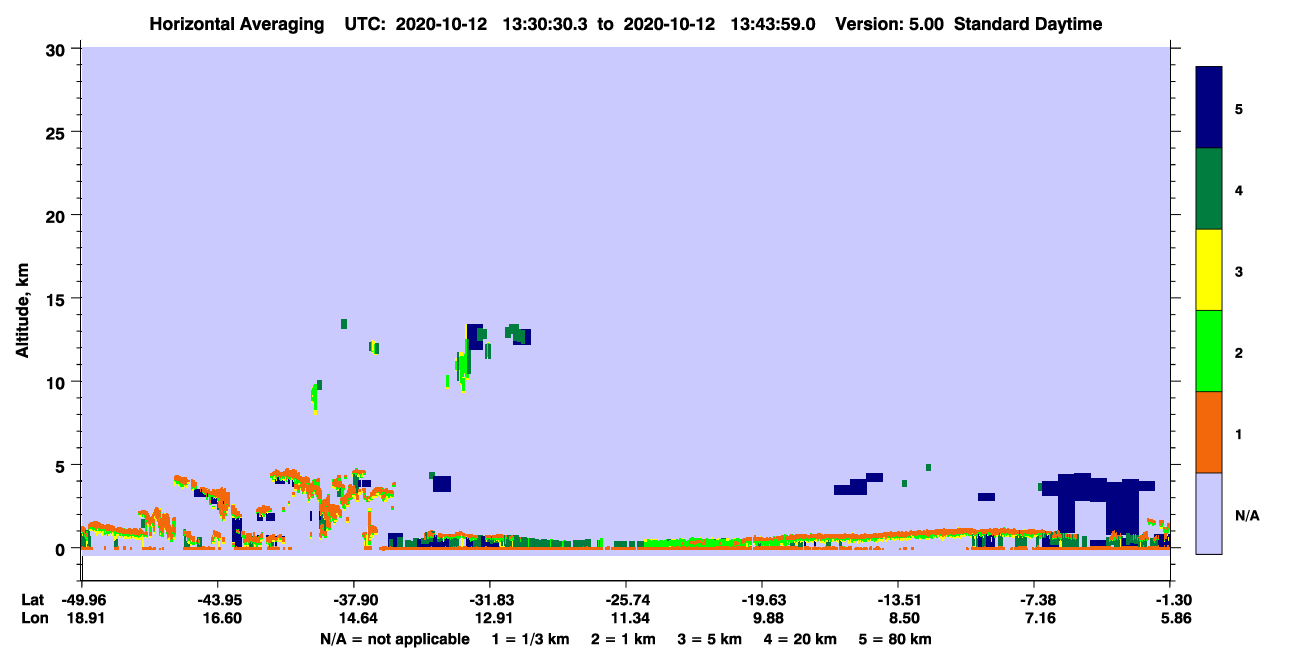Click legend text '3 = 5 km'

pyautogui.click(x=711, y=639)
